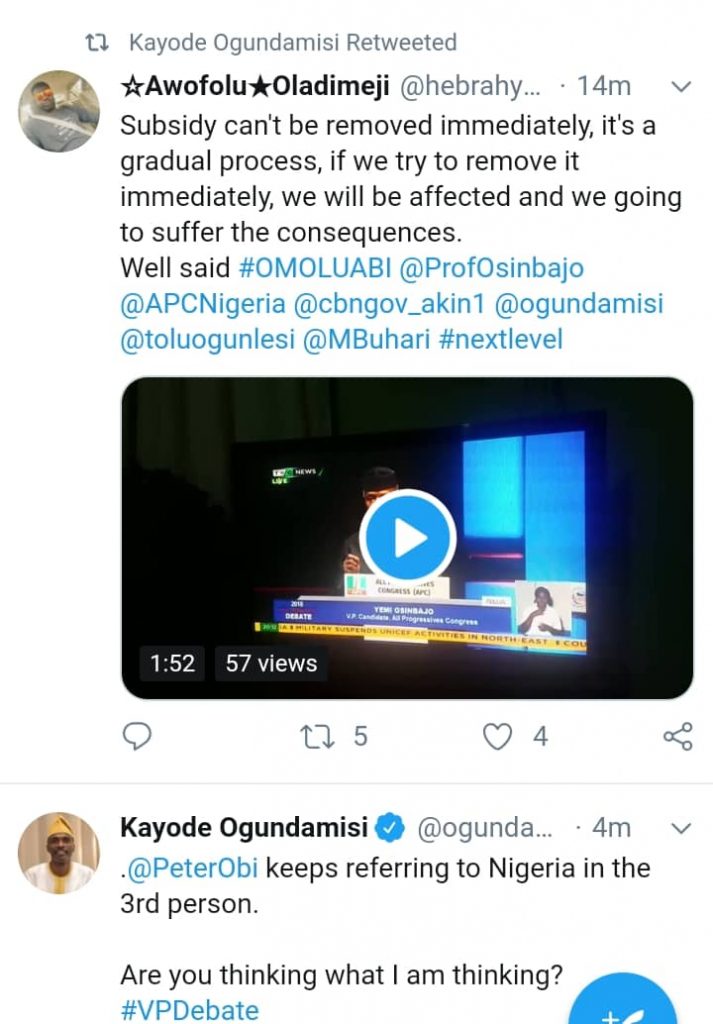Tap Kayode Ogundamisi's verified badge

click(389, 829)
